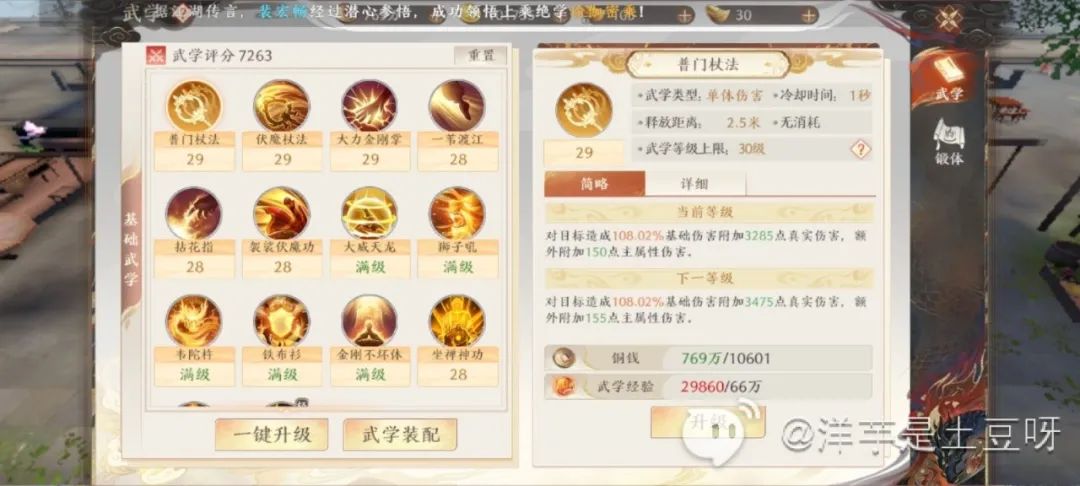Screen dimensions: 1080x486
Task: Select the 狮子吼 skill icon
Action: pyautogui.click(x=457, y=213)
